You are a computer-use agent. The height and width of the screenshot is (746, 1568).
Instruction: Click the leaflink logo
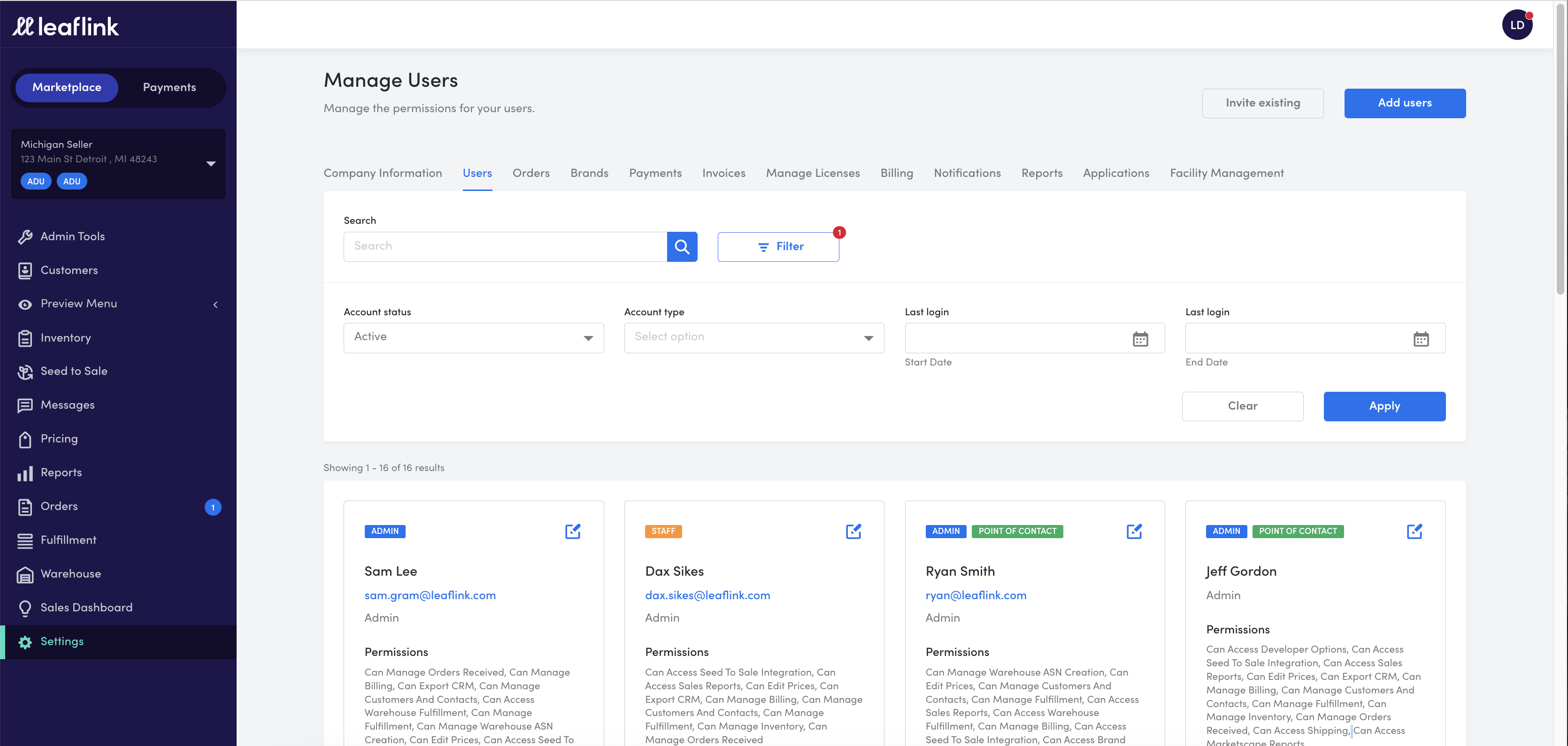[x=66, y=26]
